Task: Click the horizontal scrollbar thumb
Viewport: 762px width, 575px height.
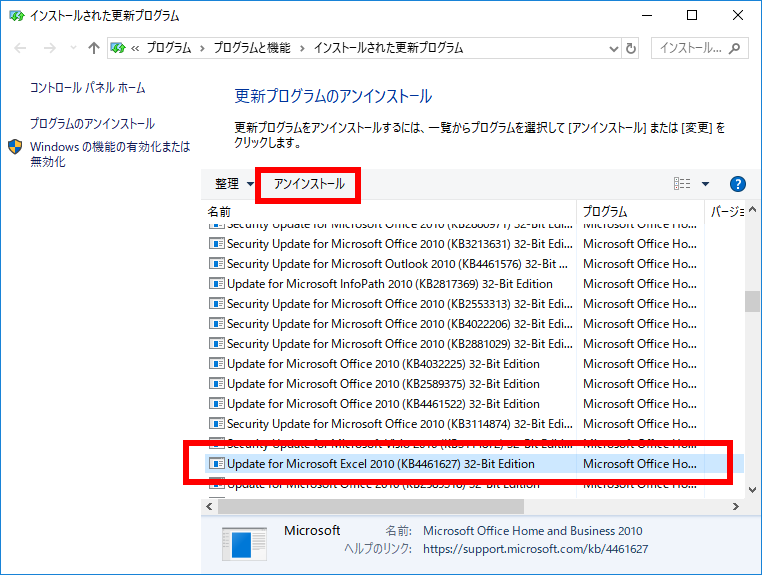Action: point(371,506)
